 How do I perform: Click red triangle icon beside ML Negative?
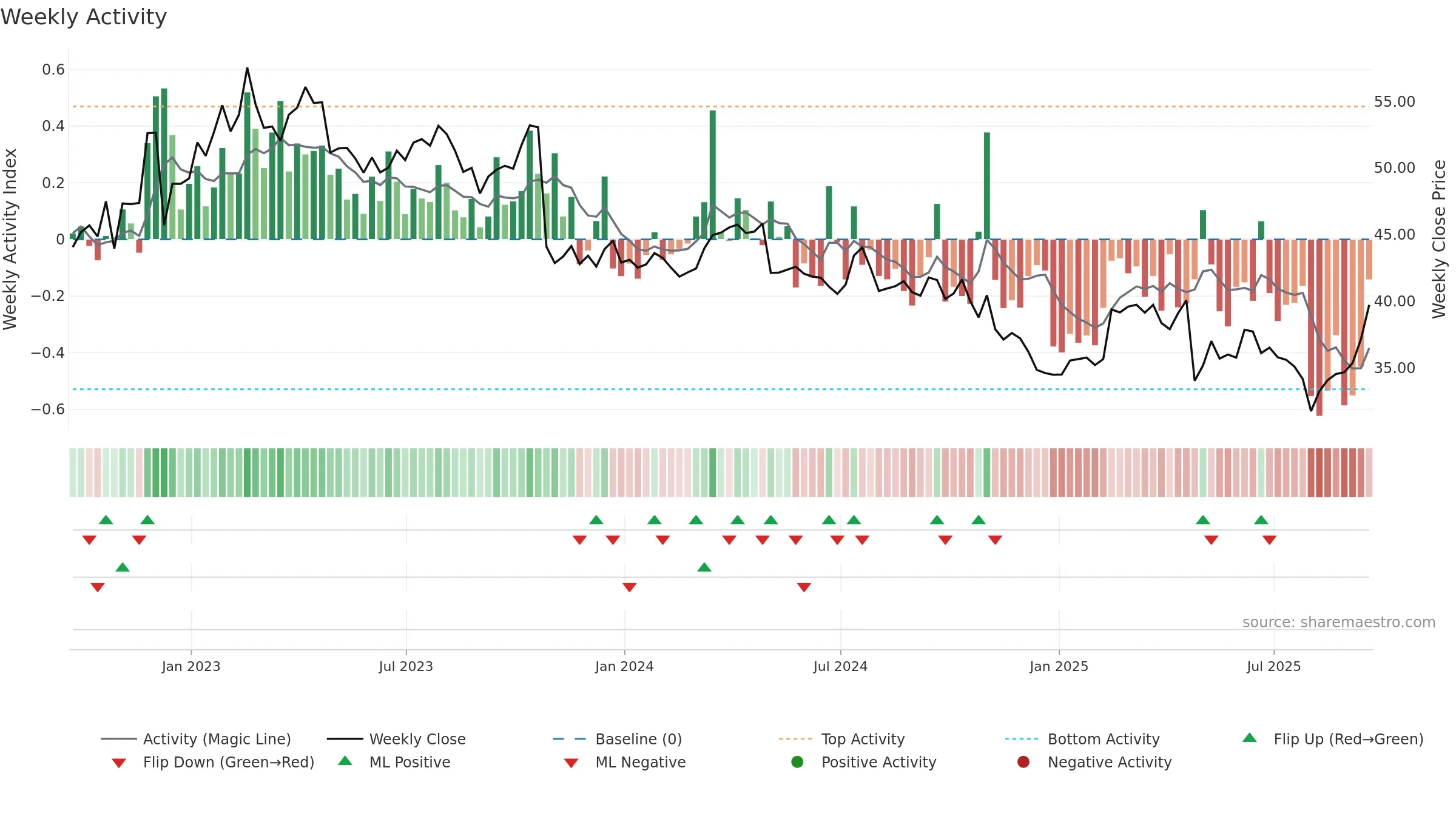(571, 763)
